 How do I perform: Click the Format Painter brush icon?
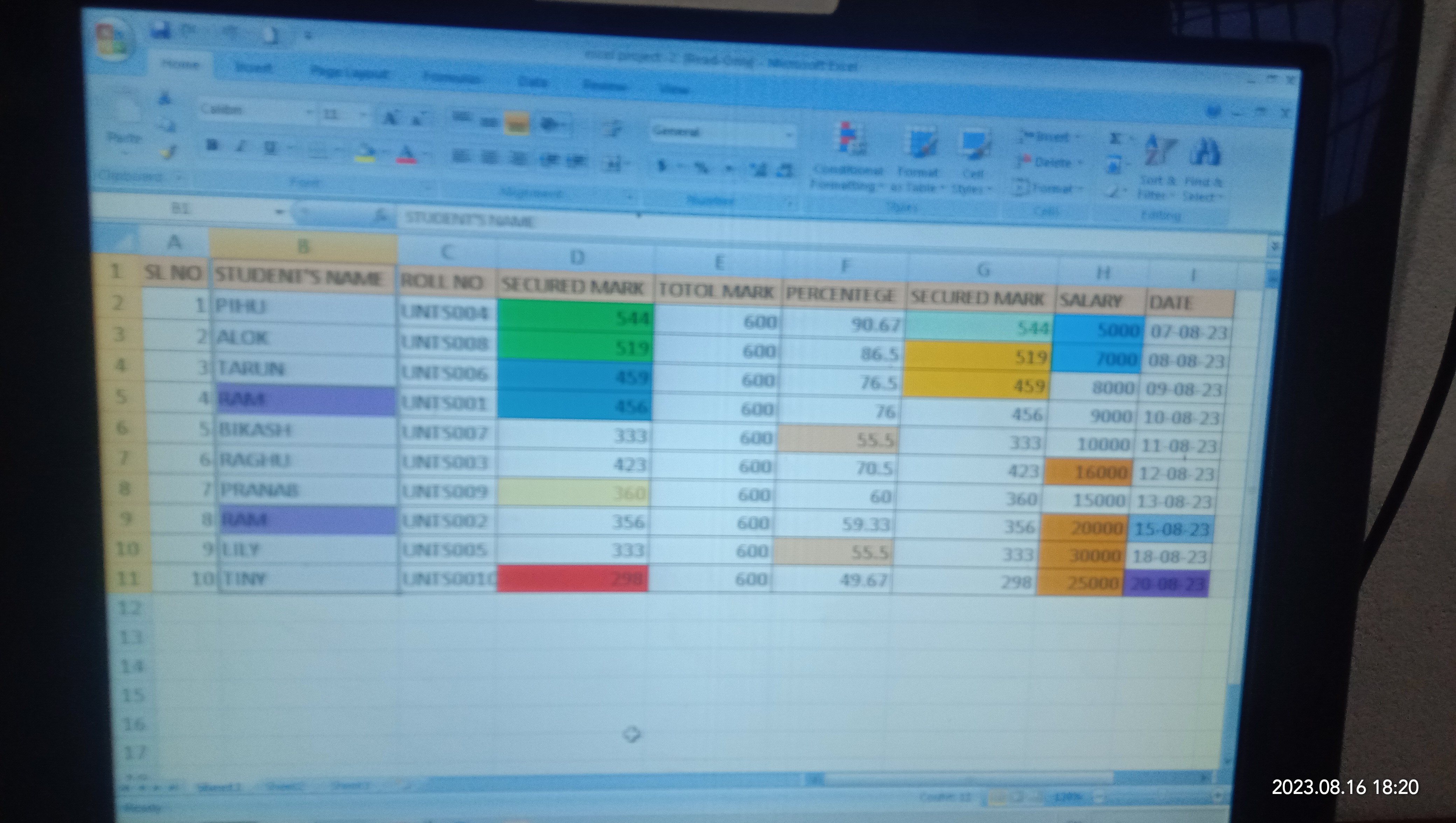point(168,152)
